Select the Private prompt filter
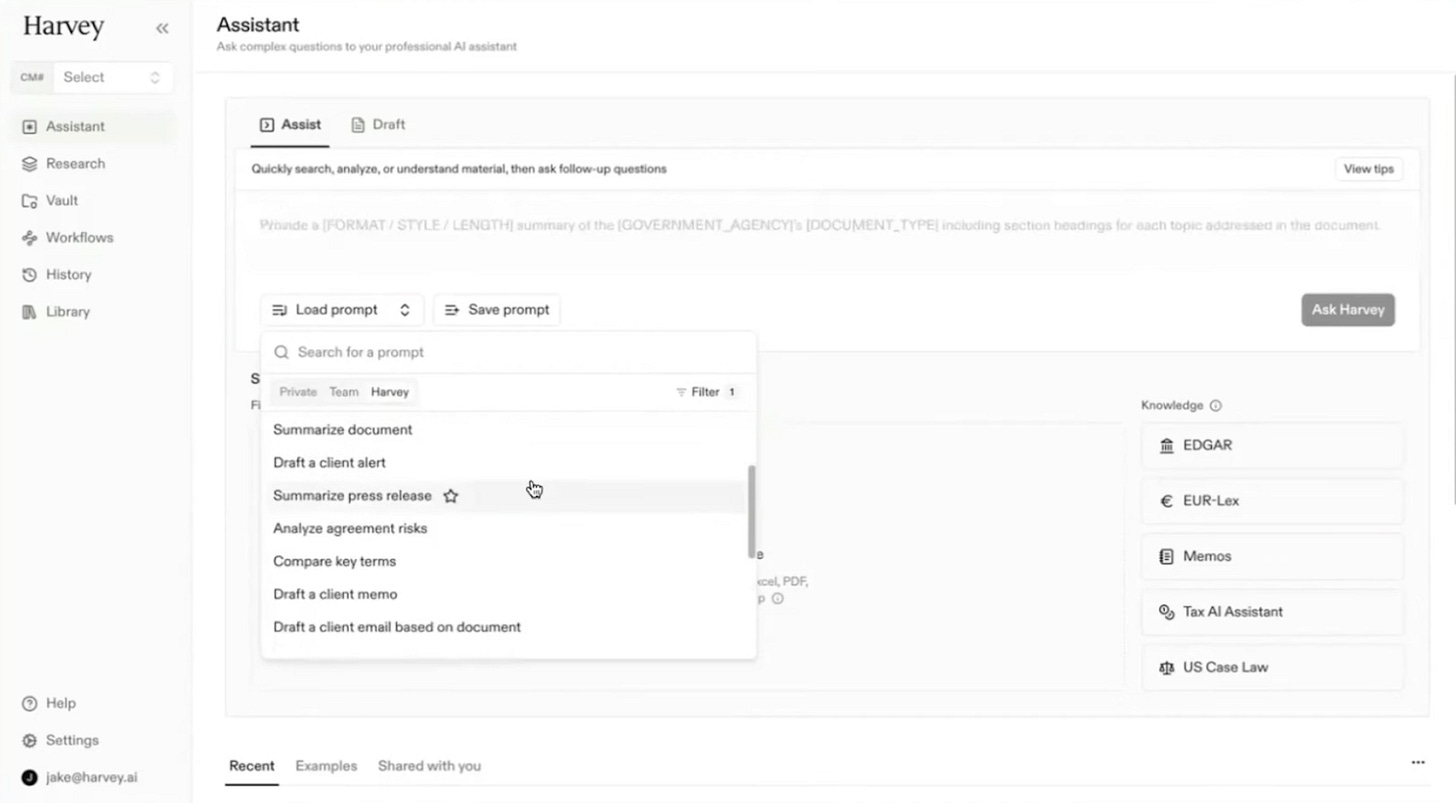Image resolution: width=1456 pixels, height=803 pixels. tap(298, 392)
